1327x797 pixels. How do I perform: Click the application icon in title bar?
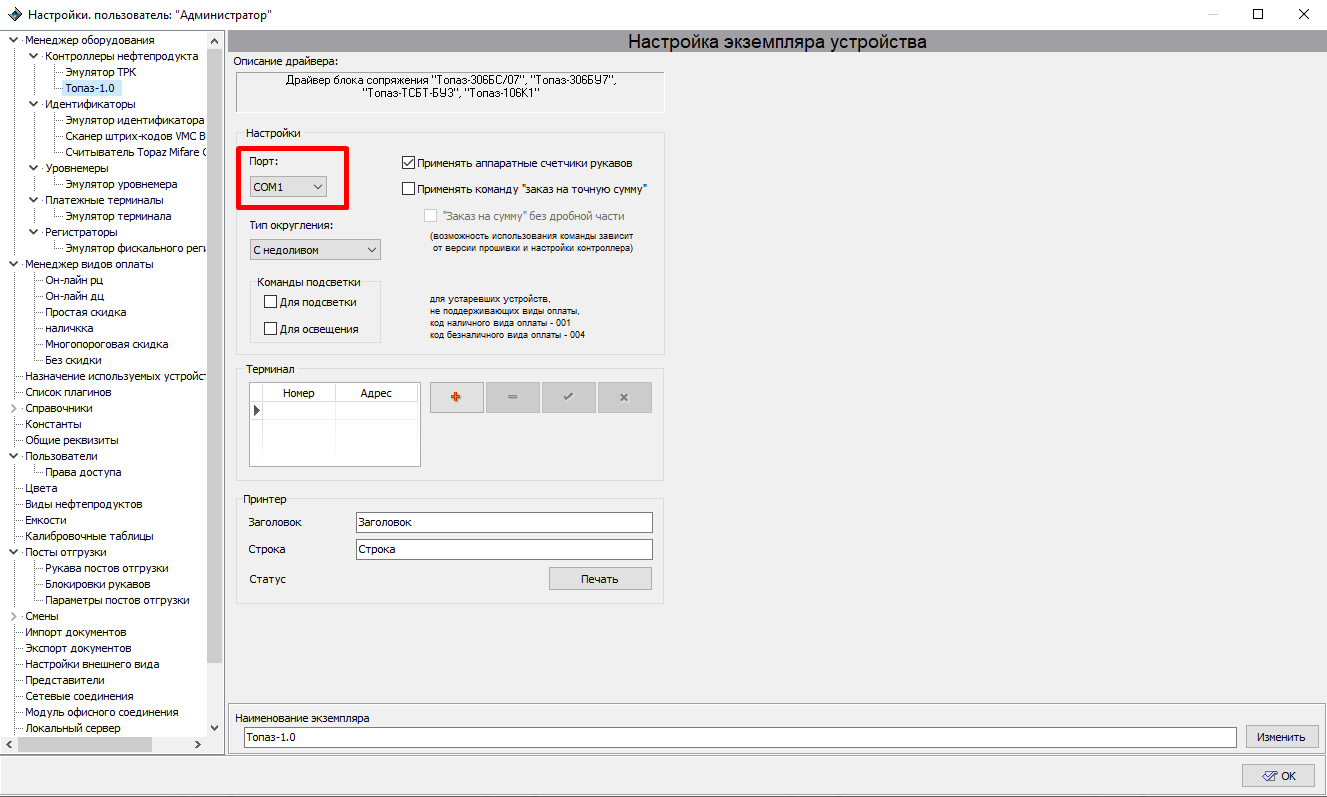(x=15, y=15)
